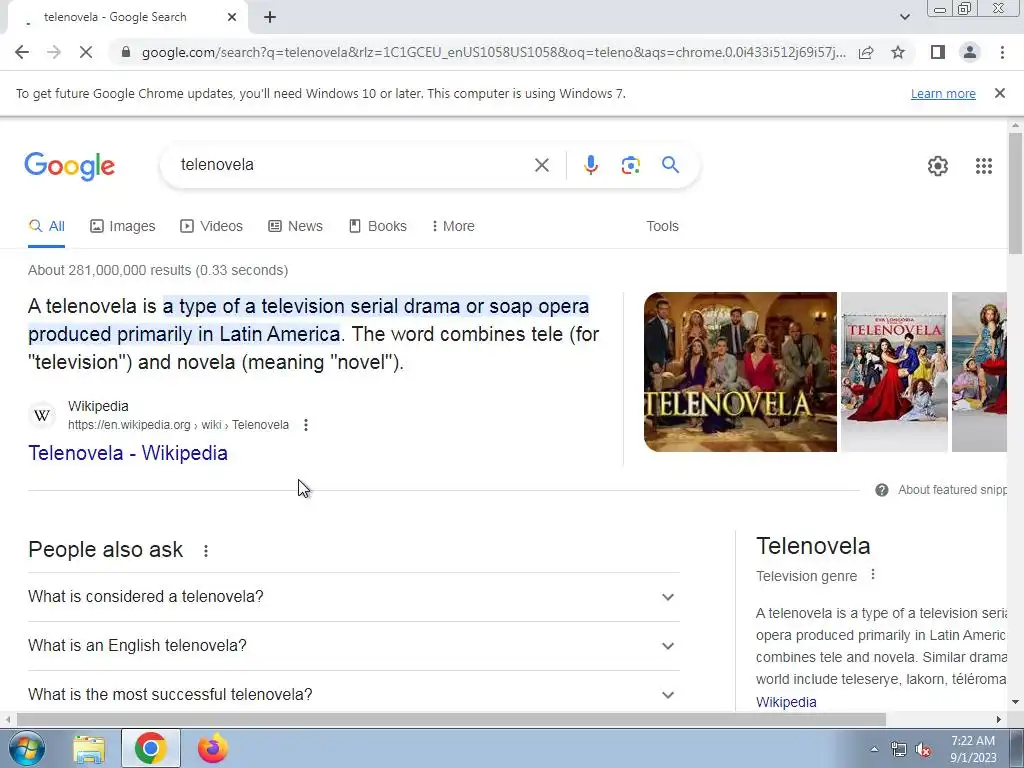Click the vertical scrollbar thumb

[x=1015, y=193]
